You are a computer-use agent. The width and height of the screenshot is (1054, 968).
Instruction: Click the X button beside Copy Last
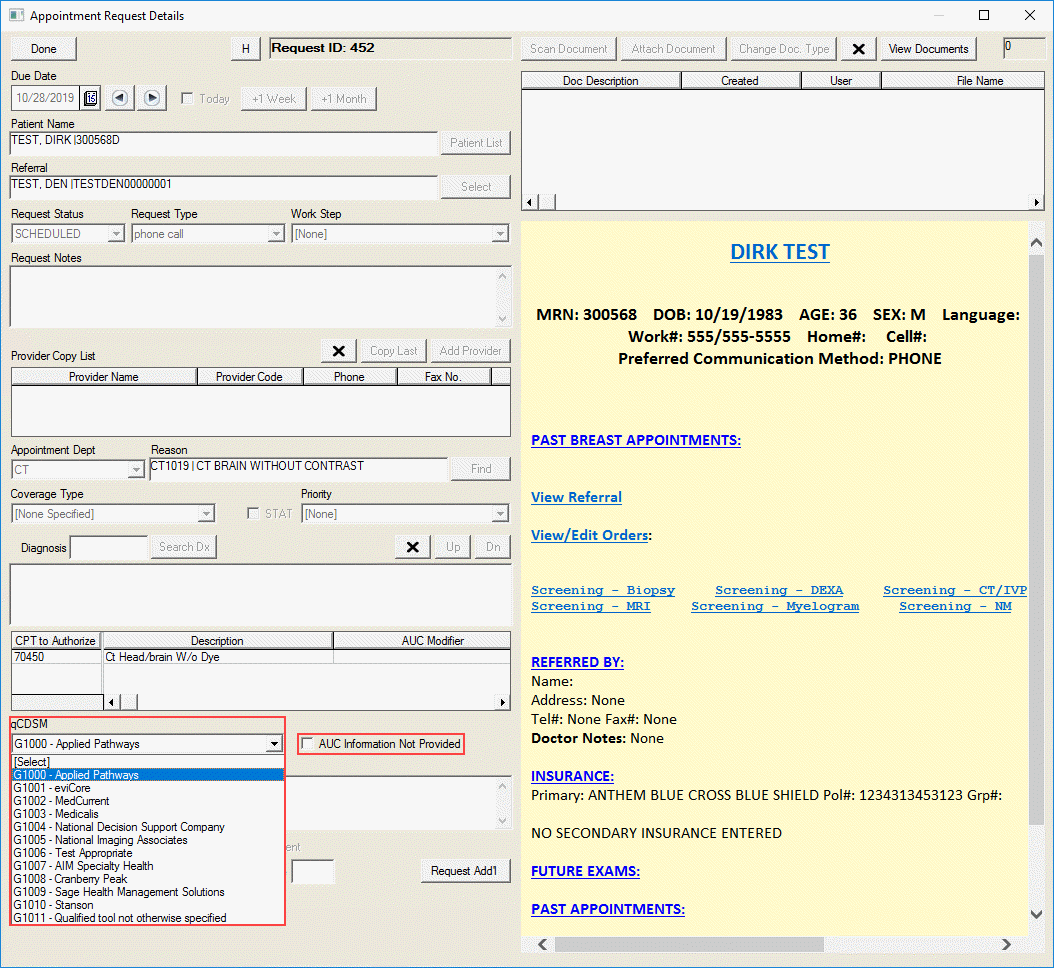[338, 351]
